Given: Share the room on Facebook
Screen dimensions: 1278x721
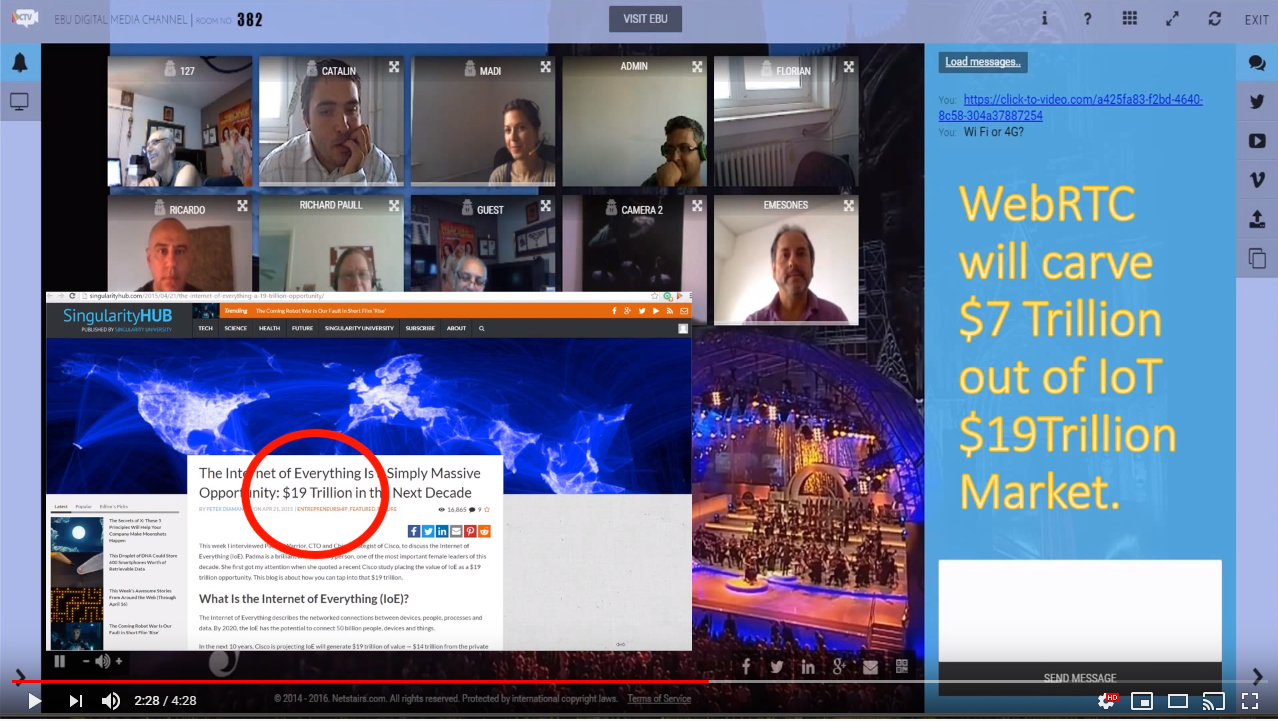Looking at the screenshot, I should point(746,667).
